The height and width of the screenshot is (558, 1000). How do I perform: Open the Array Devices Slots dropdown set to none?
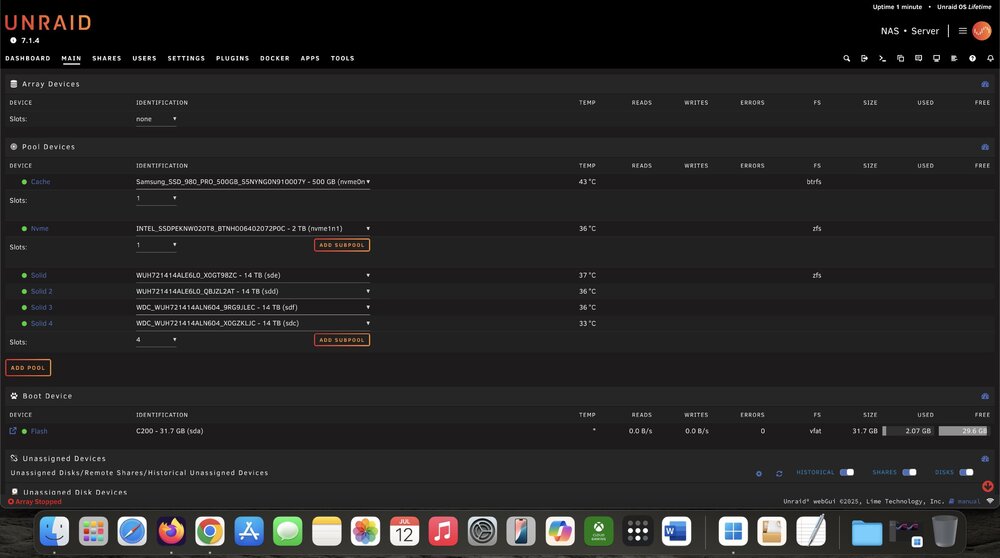coord(156,119)
